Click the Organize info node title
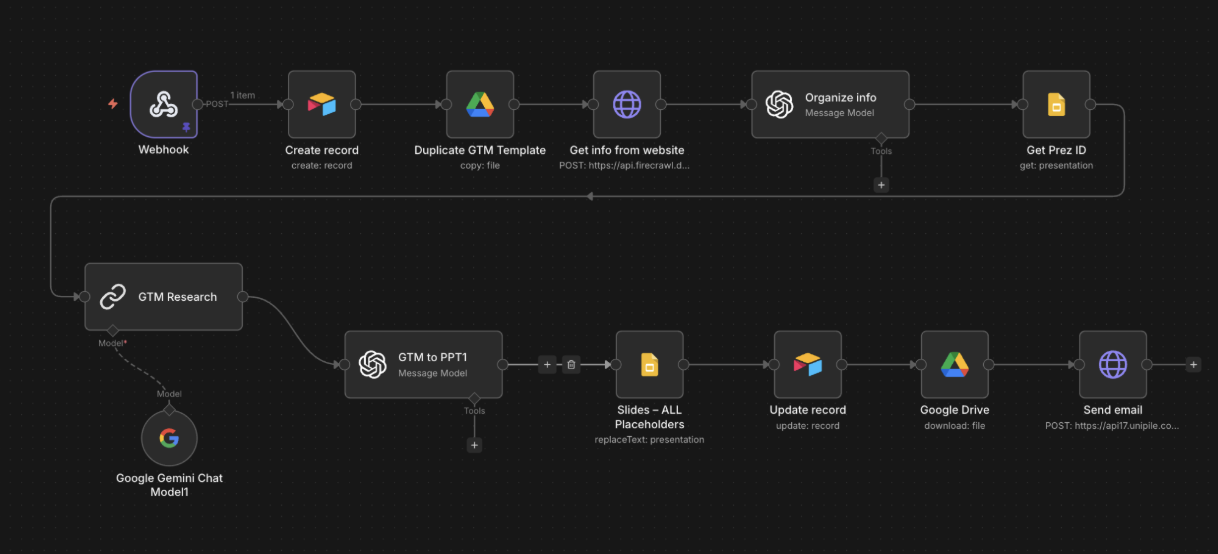This screenshot has height=554, width=1218. pyautogui.click(x=840, y=97)
